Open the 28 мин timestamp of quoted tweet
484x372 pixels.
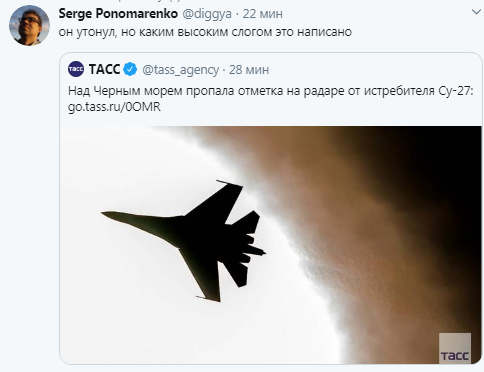pyautogui.click(x=249, y=70)
